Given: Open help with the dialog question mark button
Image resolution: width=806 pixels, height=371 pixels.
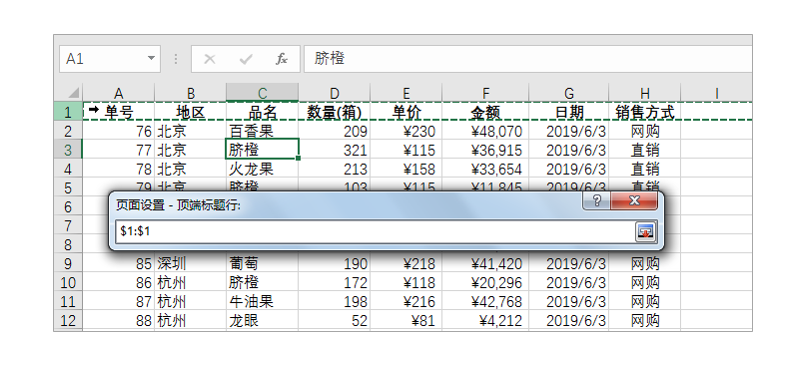Looking at the screenshot, I should coord(596,200).
